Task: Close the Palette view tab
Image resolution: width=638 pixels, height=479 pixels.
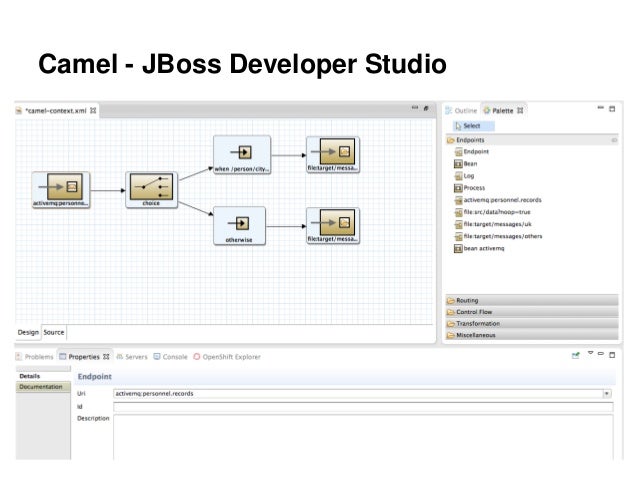Action: pyautogui.click(x=520, y=111)
